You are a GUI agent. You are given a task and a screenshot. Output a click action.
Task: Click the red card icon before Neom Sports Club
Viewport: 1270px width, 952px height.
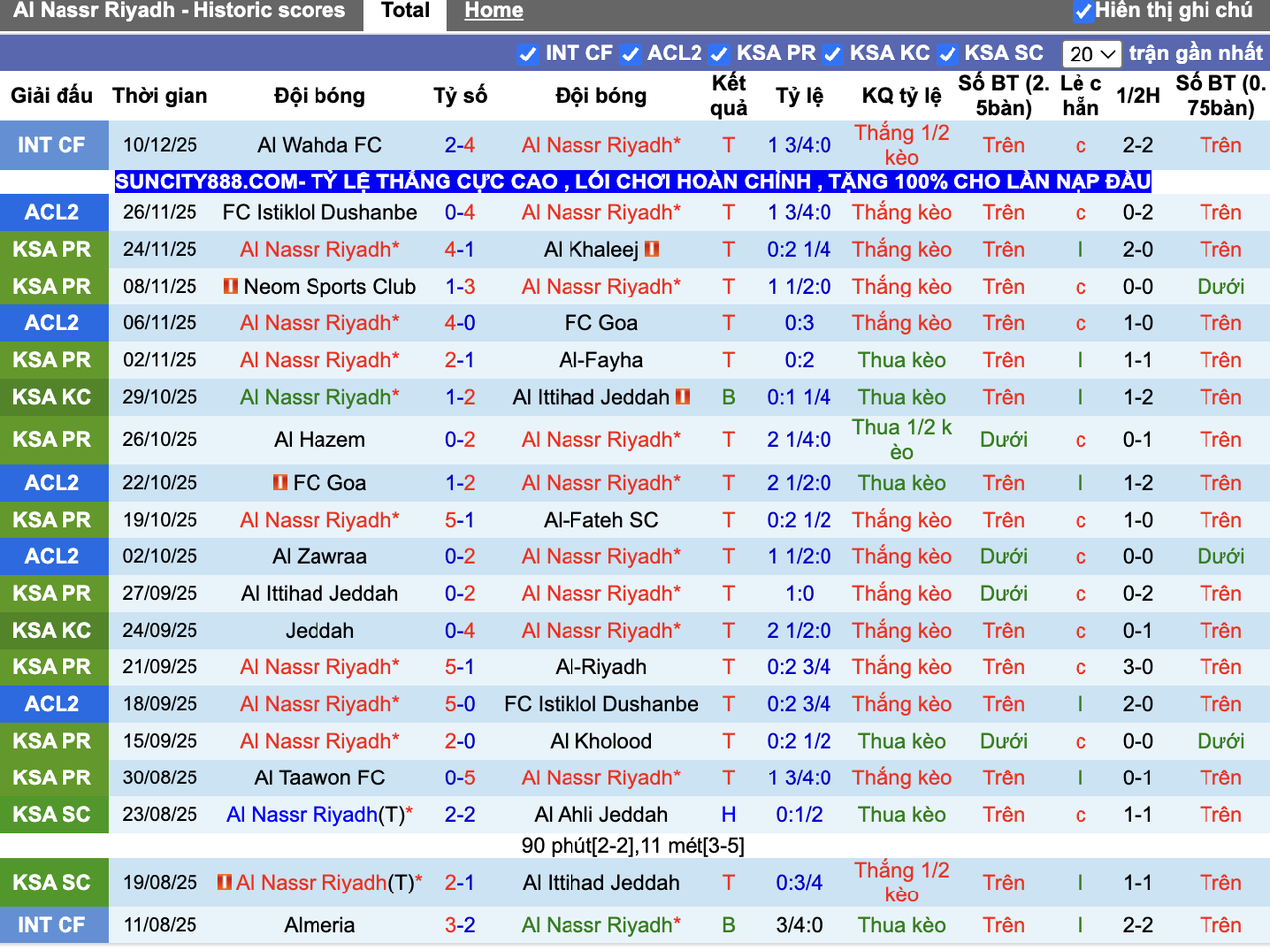231,287
